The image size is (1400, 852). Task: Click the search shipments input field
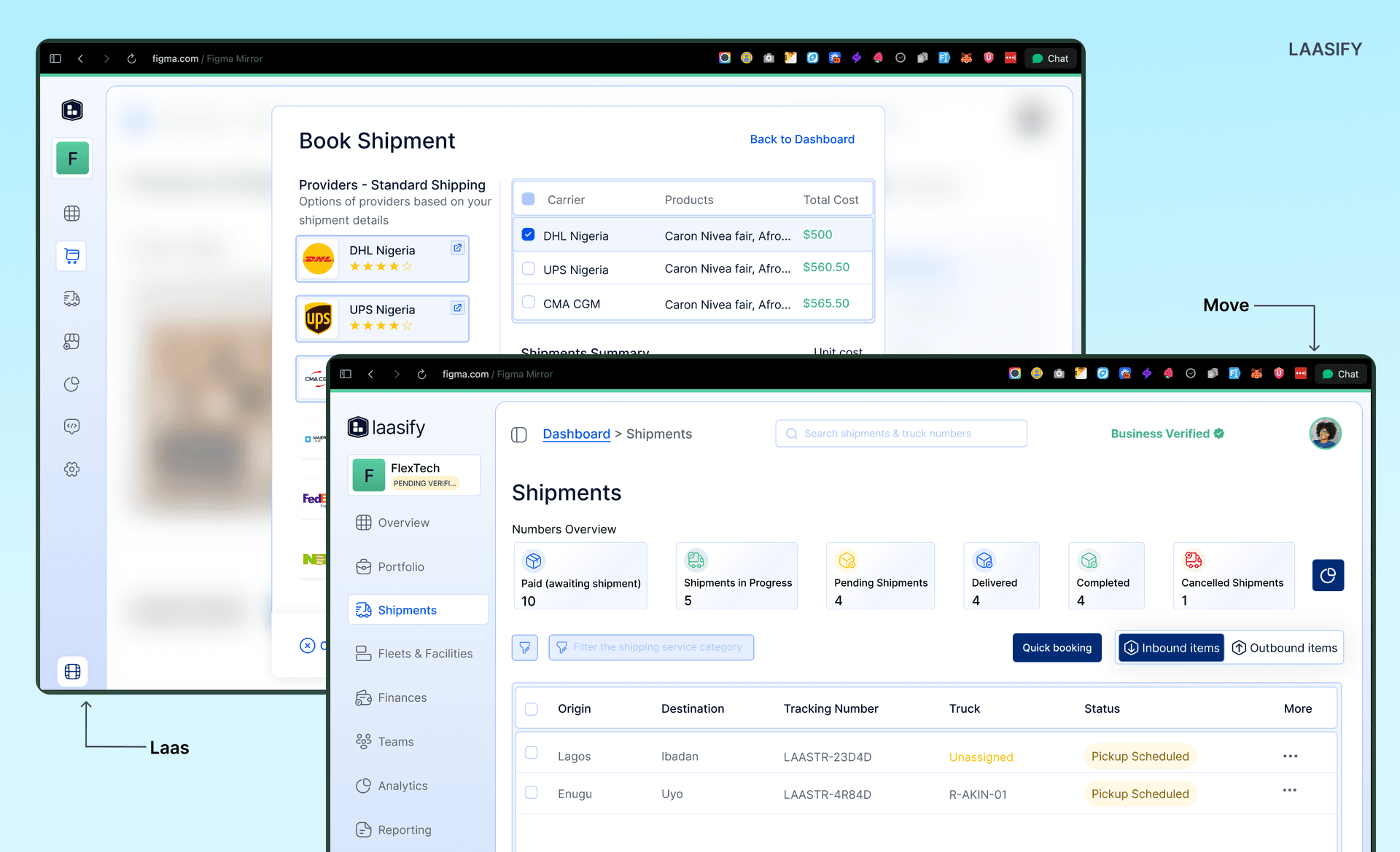[901, 434]
